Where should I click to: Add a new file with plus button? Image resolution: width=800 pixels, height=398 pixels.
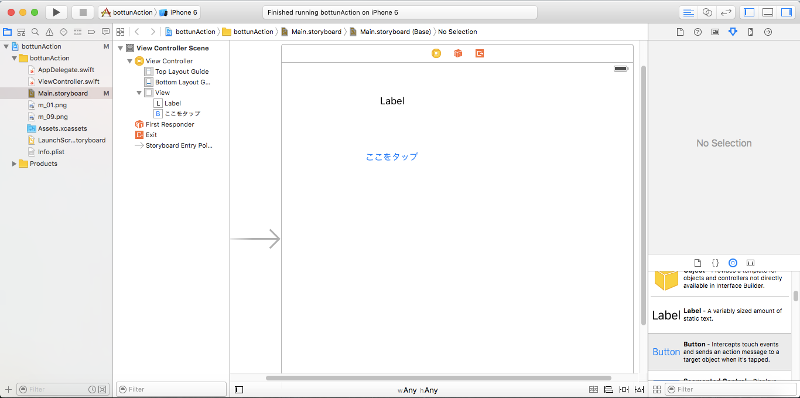tap(8, 389)
